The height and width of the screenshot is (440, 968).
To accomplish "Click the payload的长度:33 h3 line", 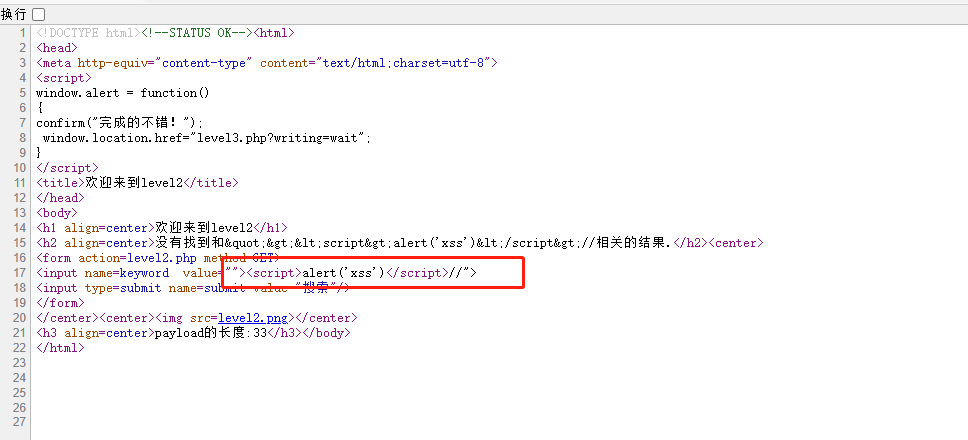I will click(x=193, y=333).
